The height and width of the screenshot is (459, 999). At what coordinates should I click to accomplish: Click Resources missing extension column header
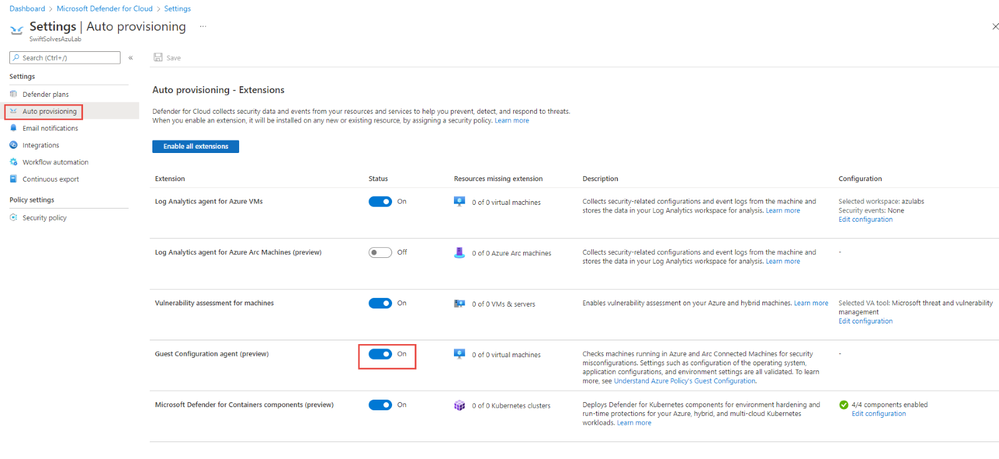point(498,178)
